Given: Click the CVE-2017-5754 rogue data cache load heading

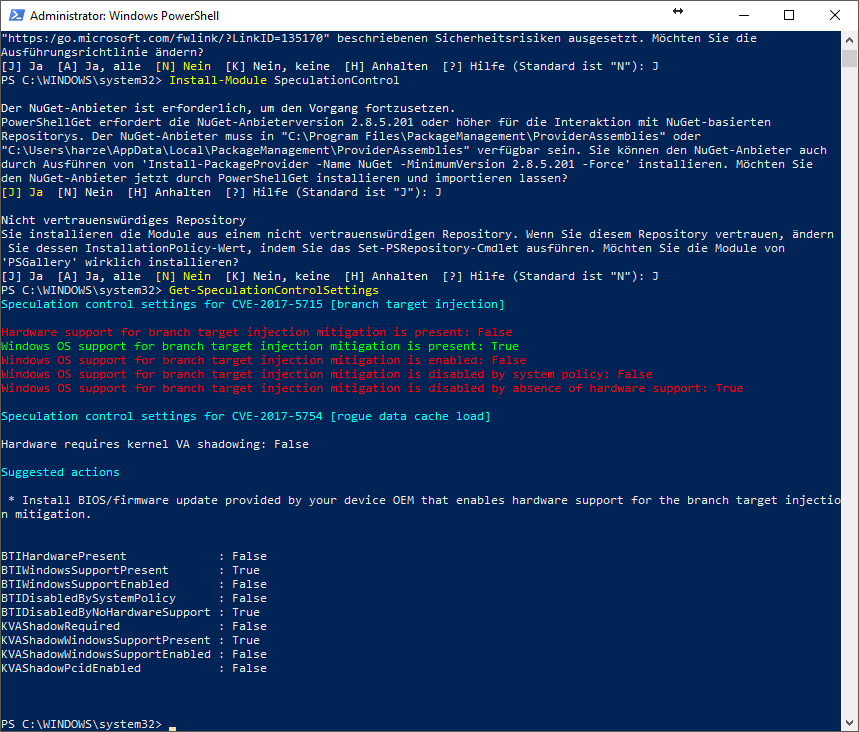Looking at the screenshot, I should pyautogui.click(x=245, y=416).
